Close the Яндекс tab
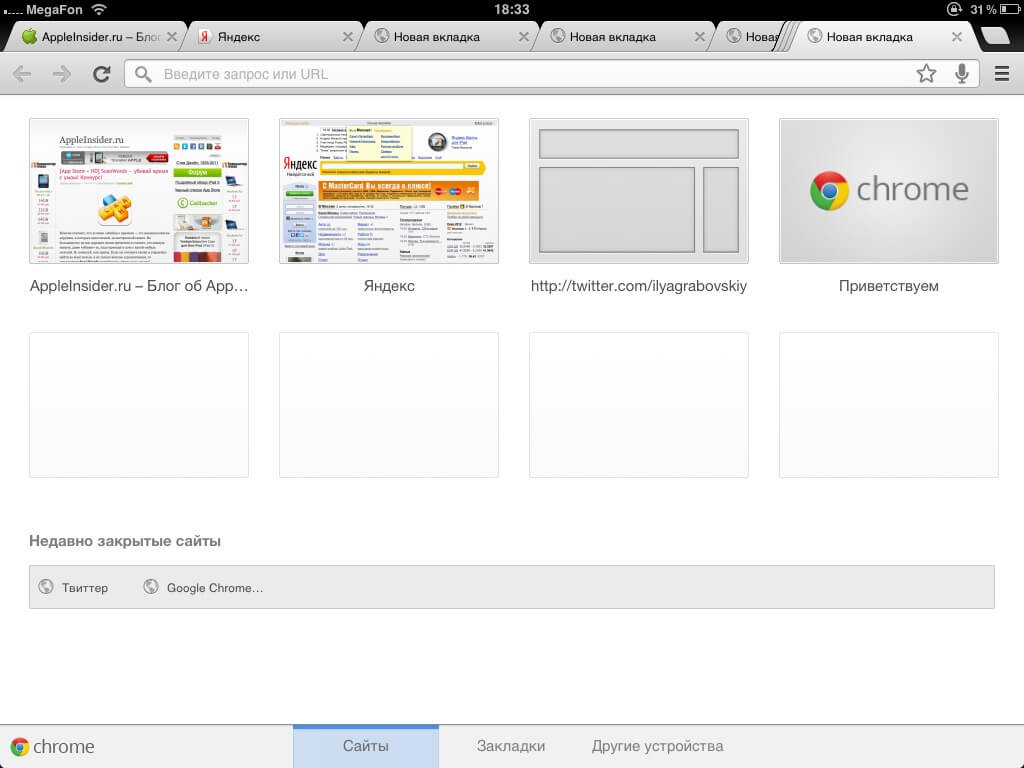This screenshot has width=1024, height=768. [x=348, y=37]
